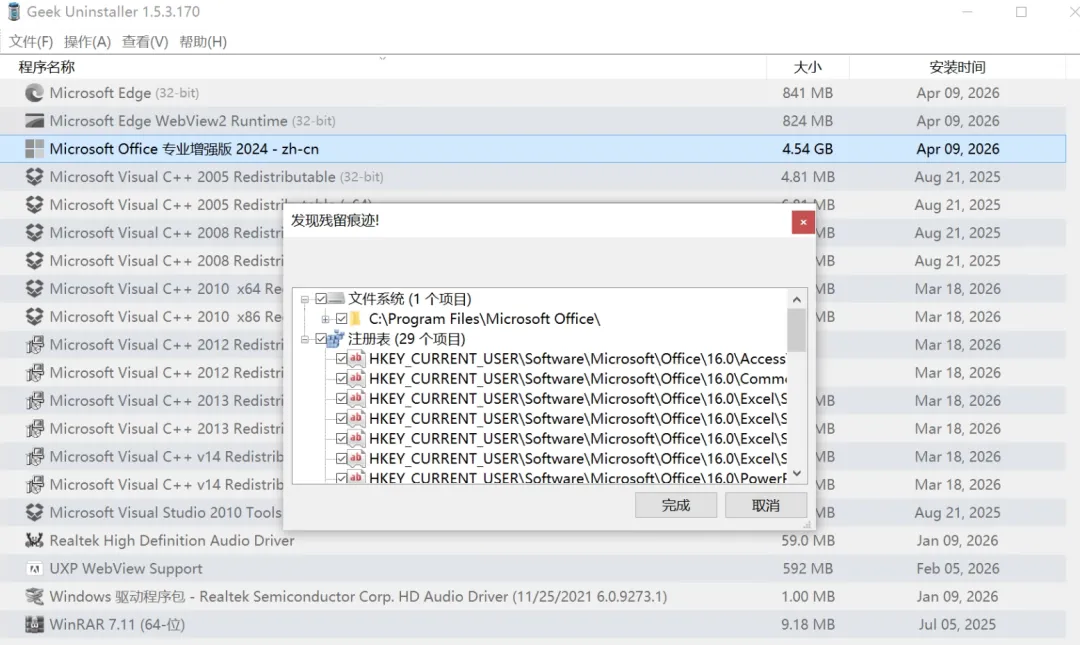Click icon of Visual C++ 2005 Redistributable (32-bit)
This screenshot has width=1080, height=645.
[x=34, y=177]
